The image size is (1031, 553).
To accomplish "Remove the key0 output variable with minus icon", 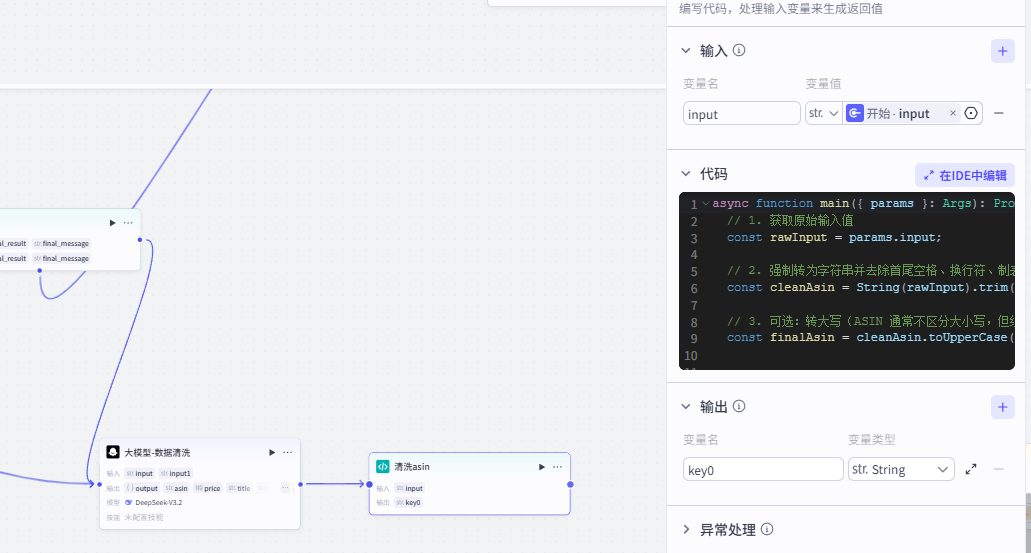I will click(999, 469).
